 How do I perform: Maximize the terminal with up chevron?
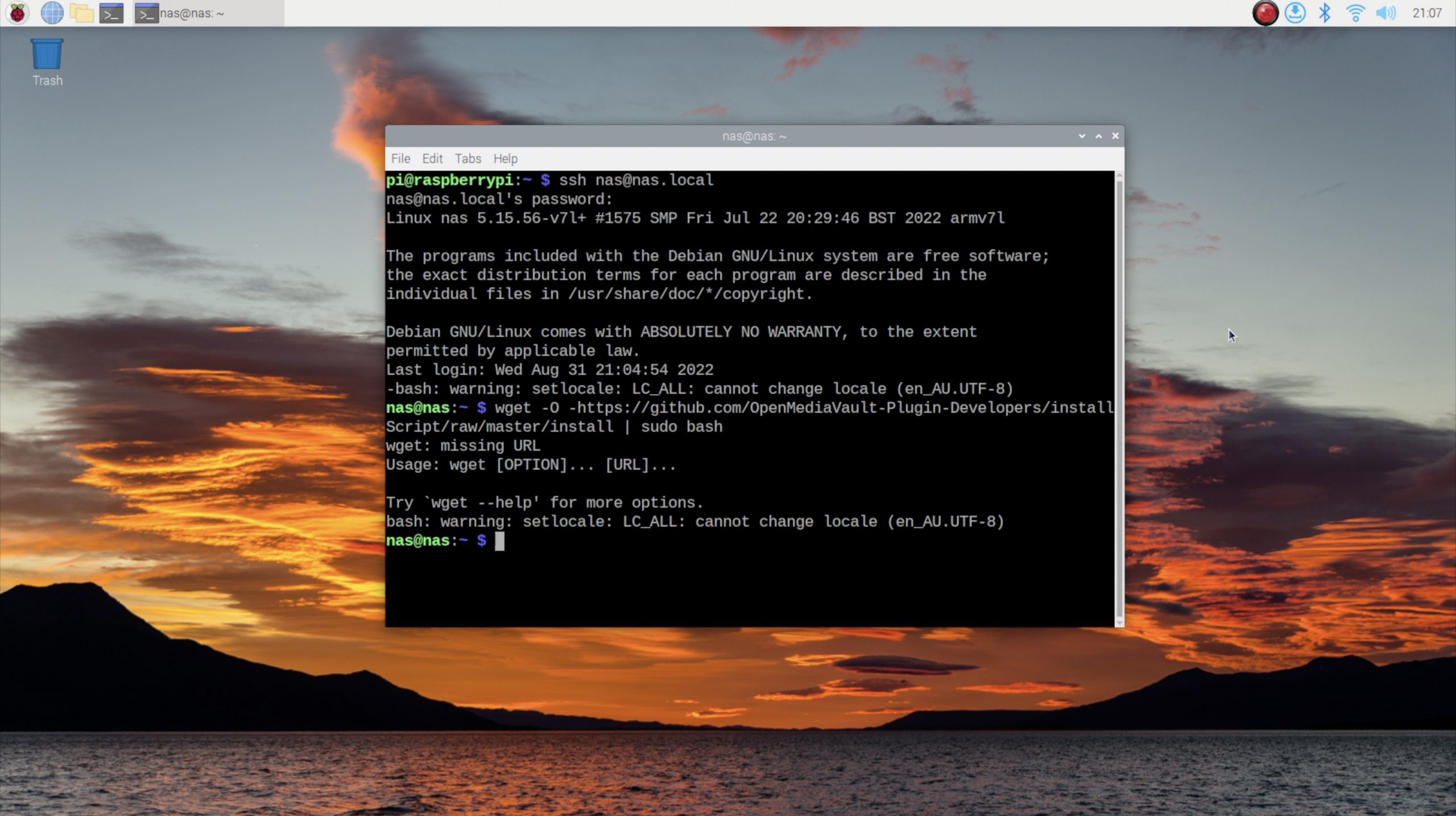coord(1099,136)
